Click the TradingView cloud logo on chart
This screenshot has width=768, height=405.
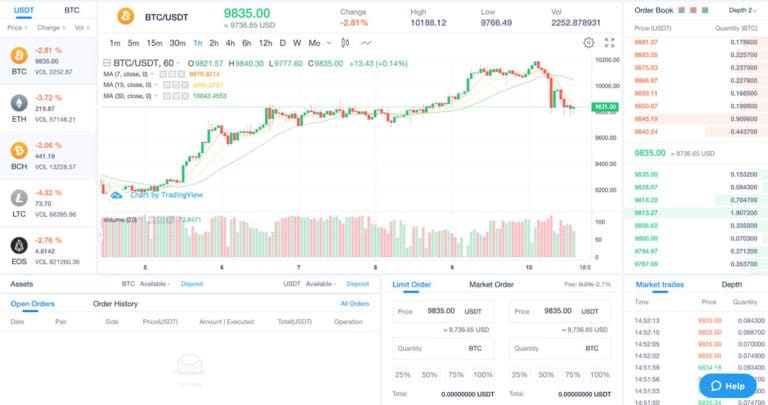click(x=117, y=195)
